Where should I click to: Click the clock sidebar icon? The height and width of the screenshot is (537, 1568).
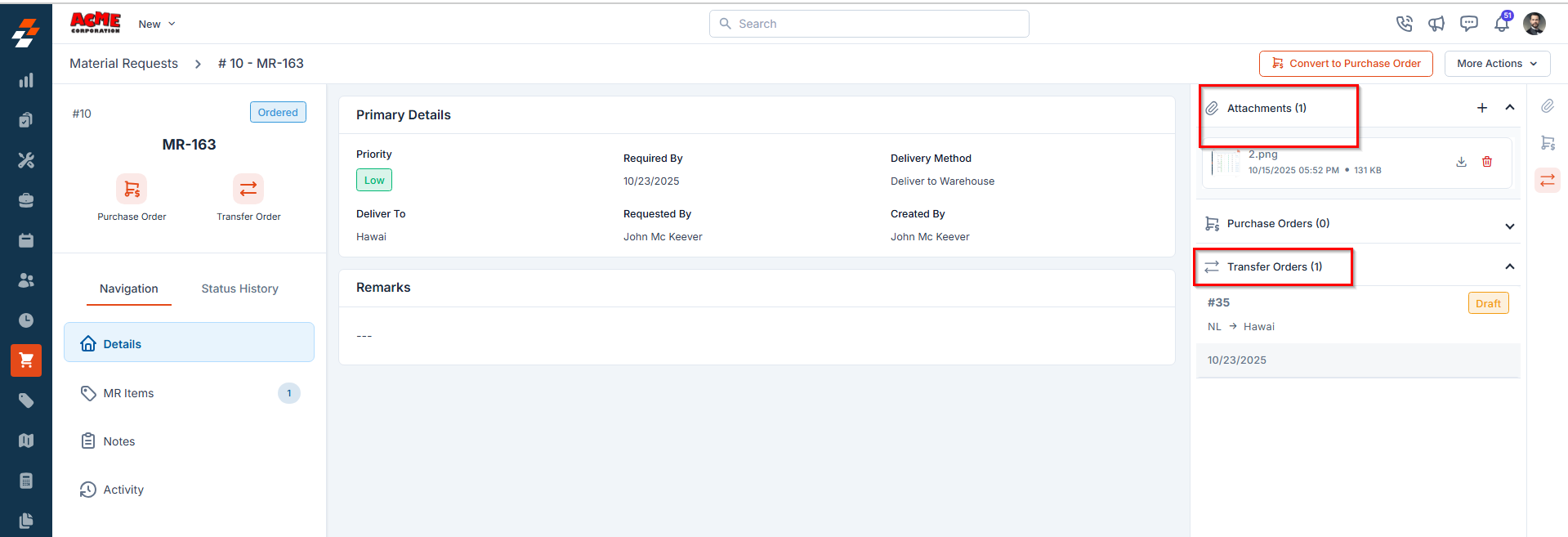pyautogui.click(x=26, y=320)
